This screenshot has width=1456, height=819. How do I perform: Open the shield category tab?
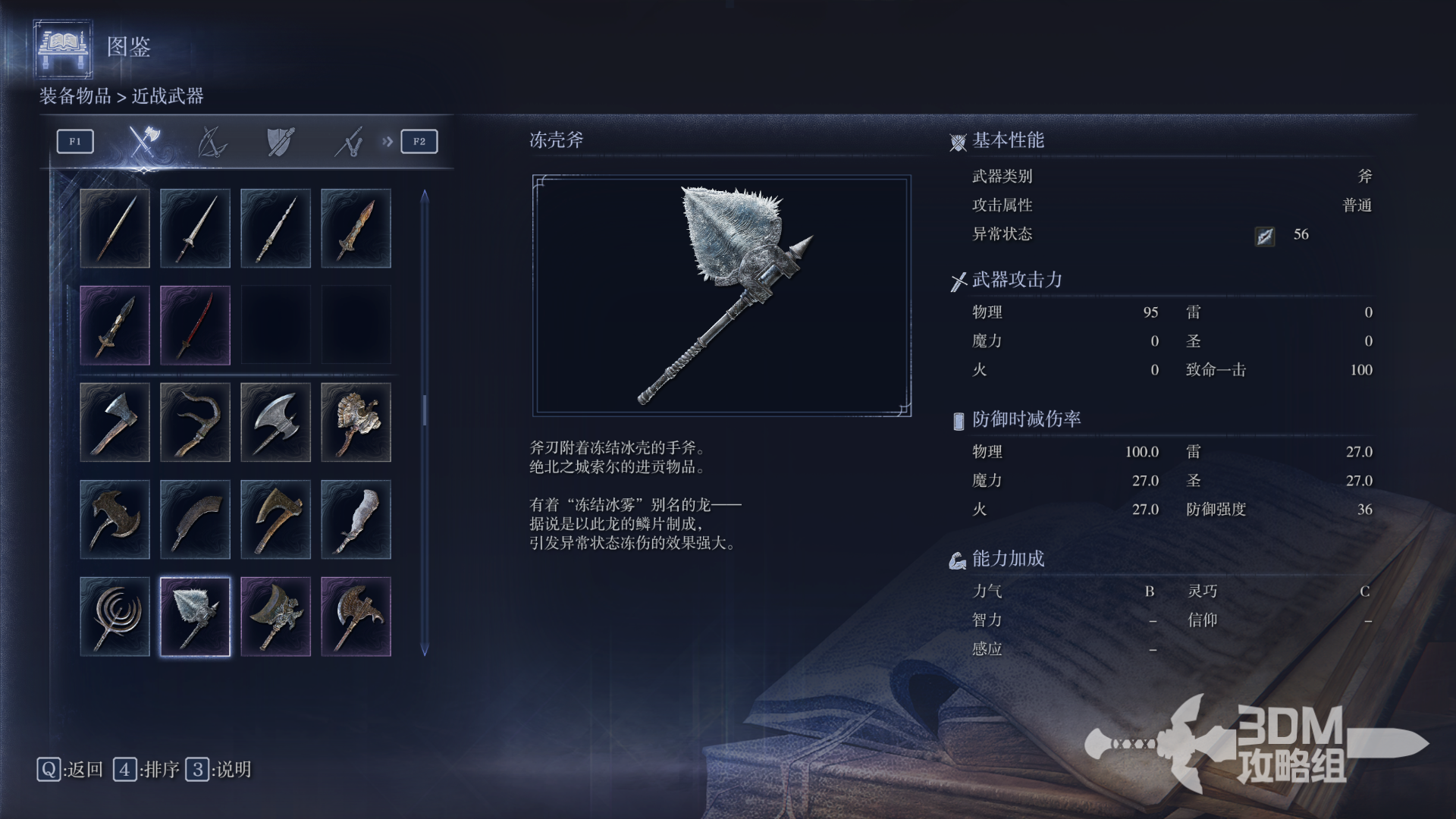tap(280, 141)
